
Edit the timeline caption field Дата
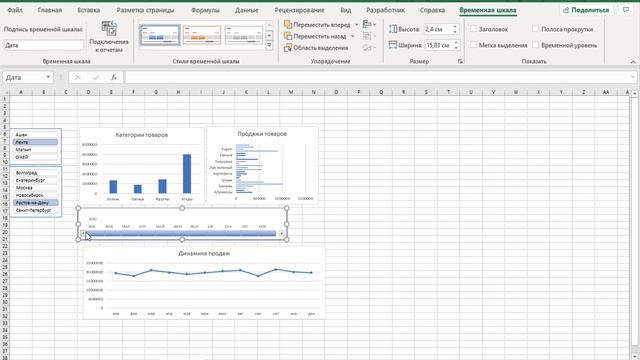(x=43, y=45)
